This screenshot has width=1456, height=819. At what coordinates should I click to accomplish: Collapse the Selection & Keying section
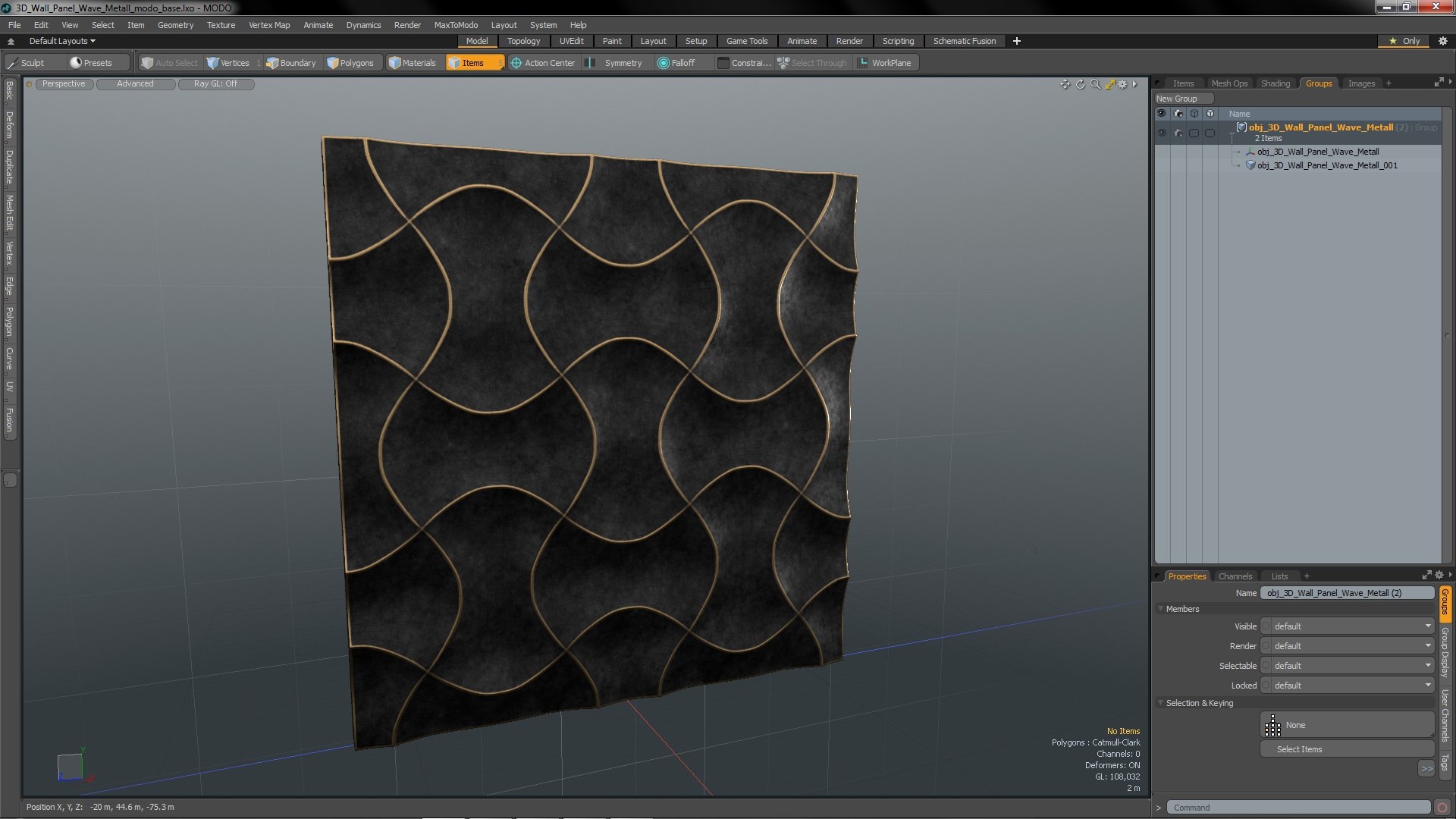(x=1160, y=703)
